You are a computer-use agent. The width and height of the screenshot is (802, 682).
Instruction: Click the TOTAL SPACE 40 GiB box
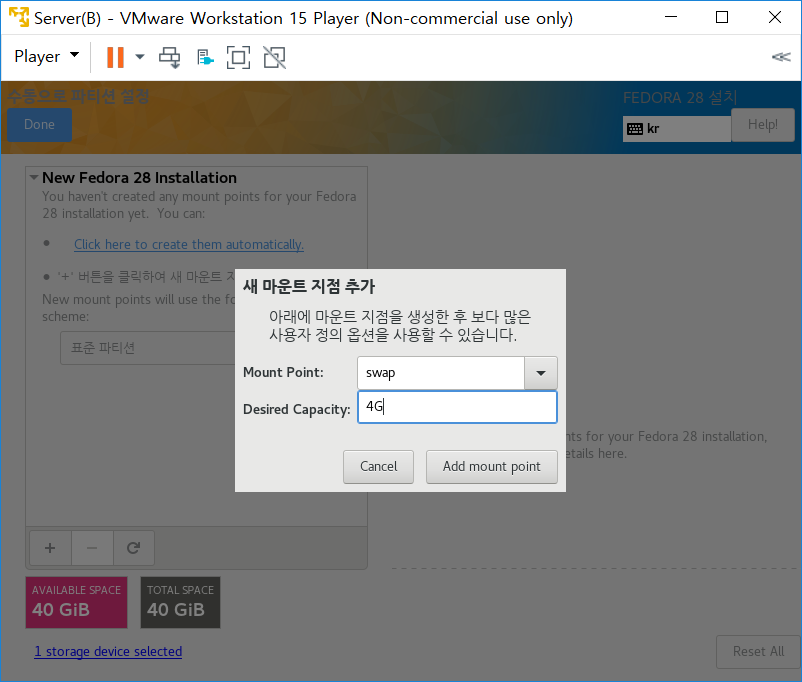[x=181, y=602]
